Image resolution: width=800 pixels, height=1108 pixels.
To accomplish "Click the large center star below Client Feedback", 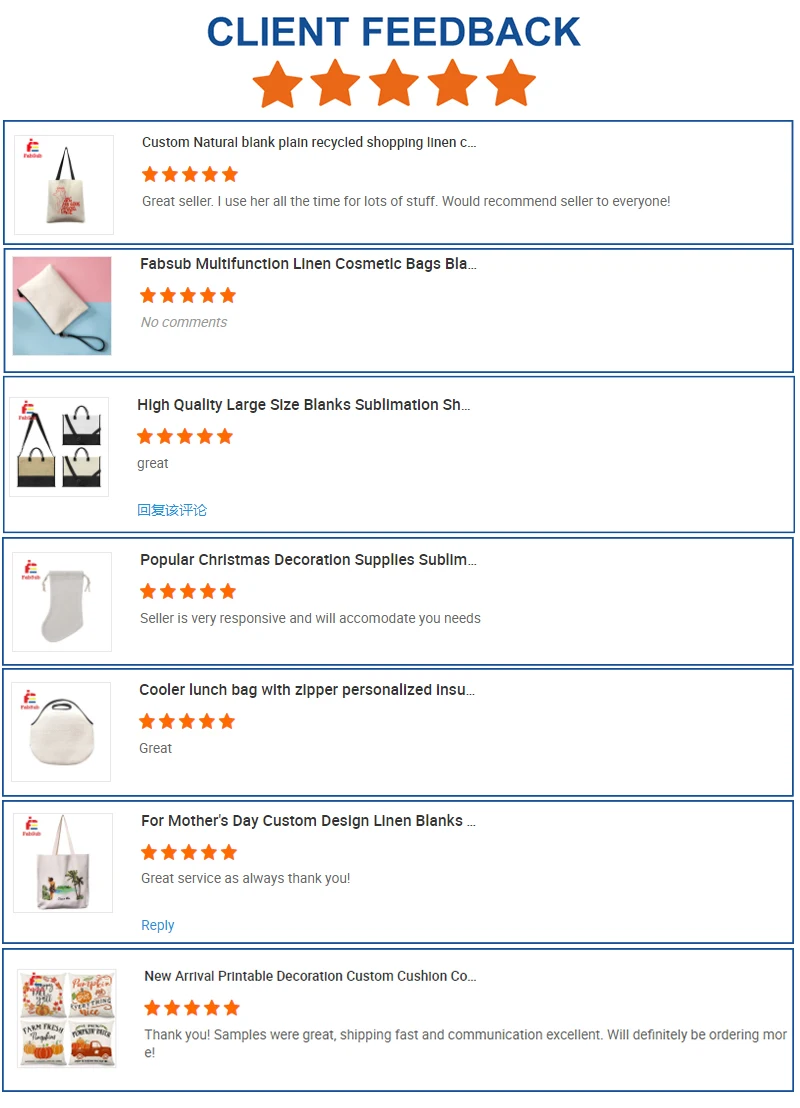I will pyautogui.click(x=394, y=83).
